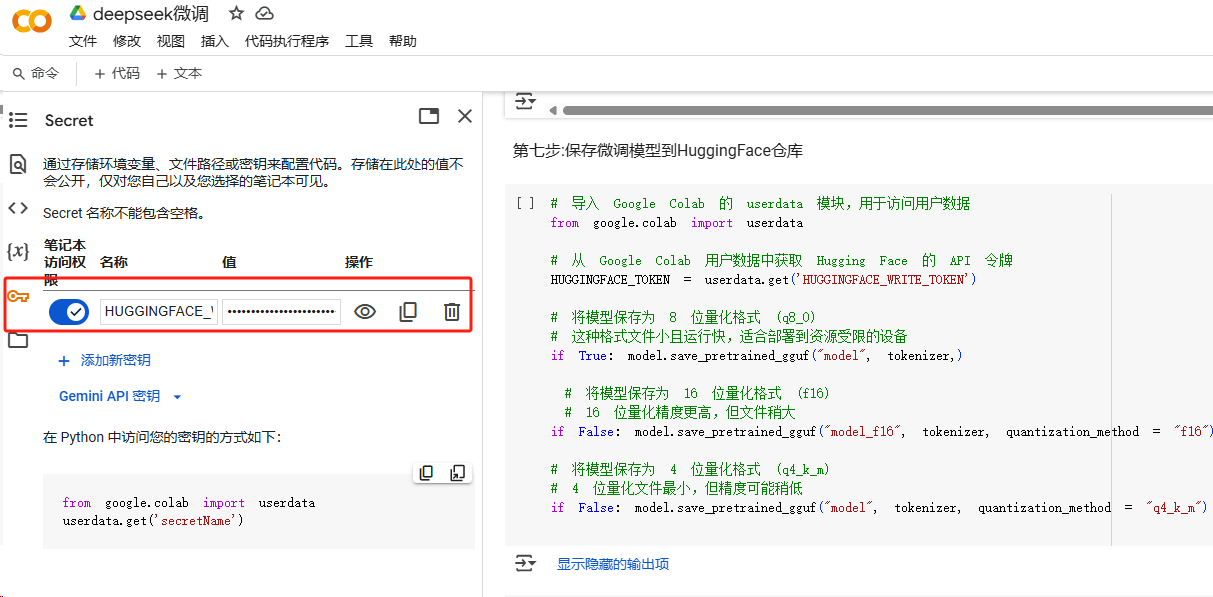Screen dimensions: 1213x597
Task: Click the Colab logo icon
Action: click(x=32, y=22)
